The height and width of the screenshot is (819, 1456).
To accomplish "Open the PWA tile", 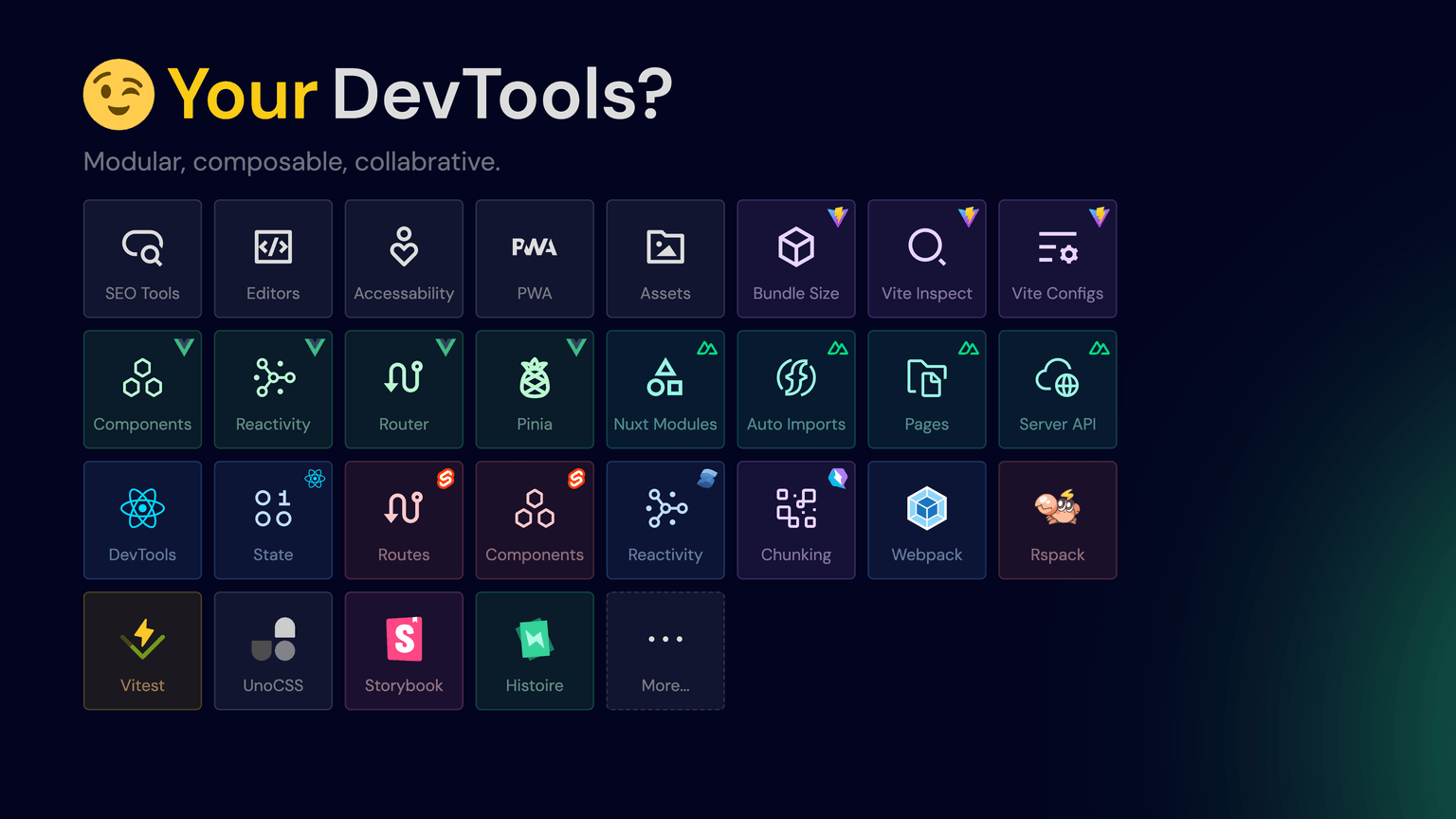I will pyautogui.click(x=535, y=258).
